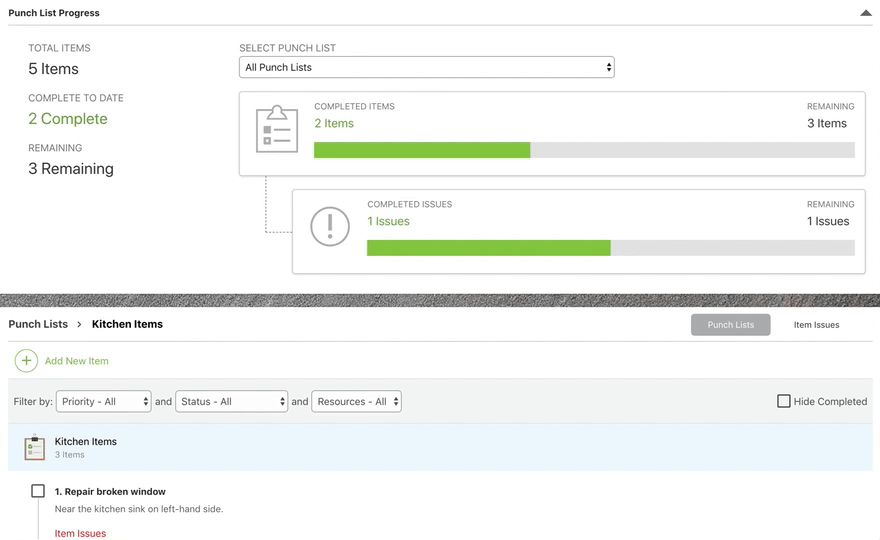880x540 pixels.
Task: Open the red Item Issues link
Action: [80, 533]
